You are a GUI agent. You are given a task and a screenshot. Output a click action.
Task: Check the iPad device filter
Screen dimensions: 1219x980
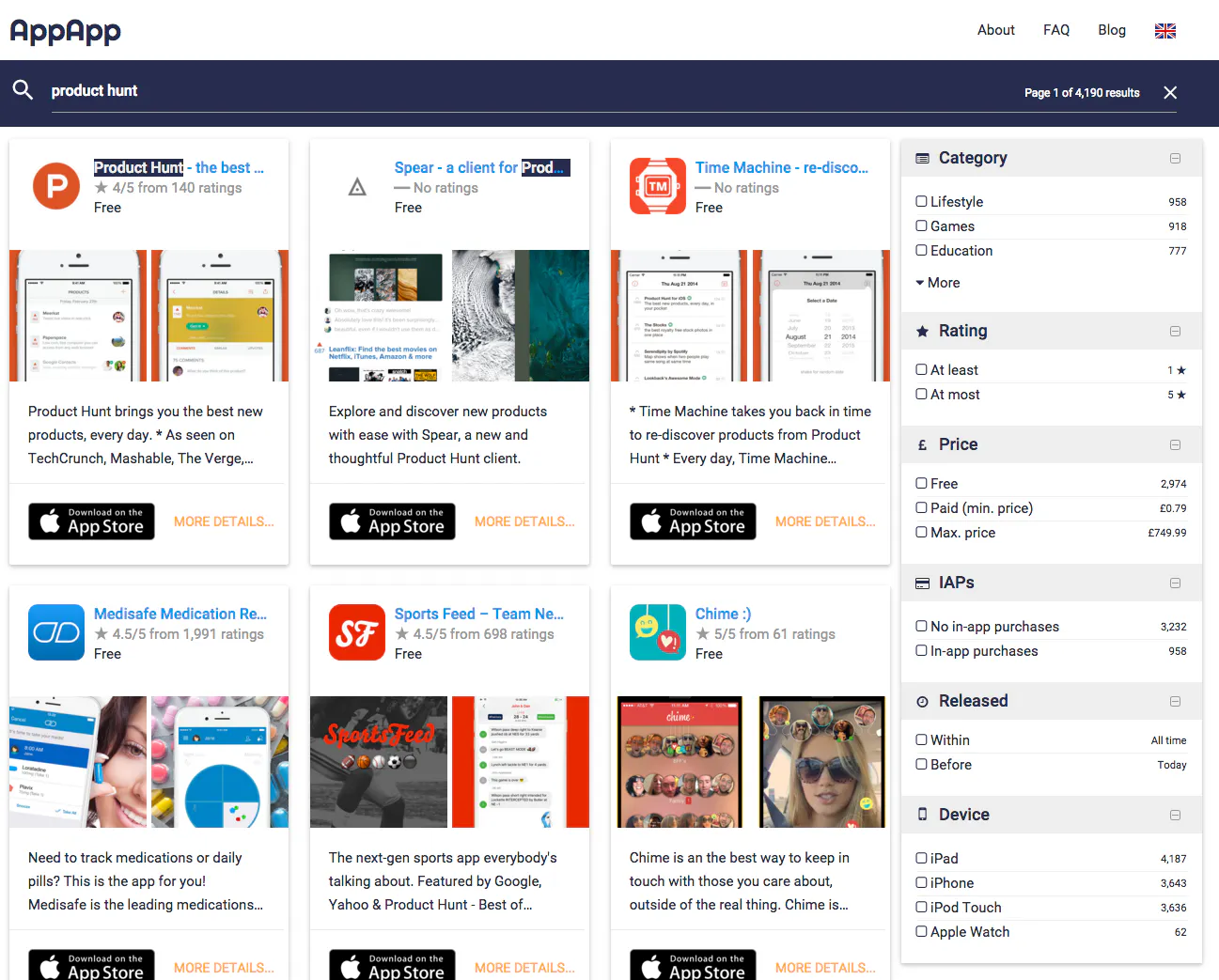pos(922,858)
